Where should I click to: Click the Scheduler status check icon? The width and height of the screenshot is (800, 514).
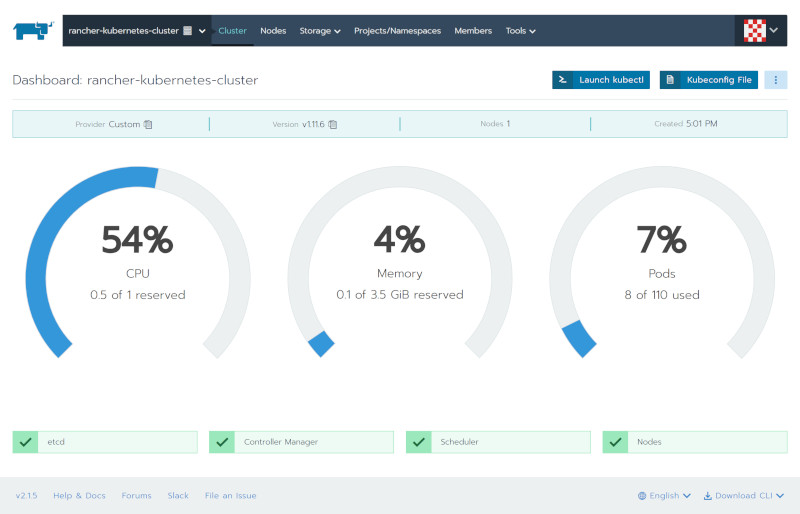tap(419, 442)
